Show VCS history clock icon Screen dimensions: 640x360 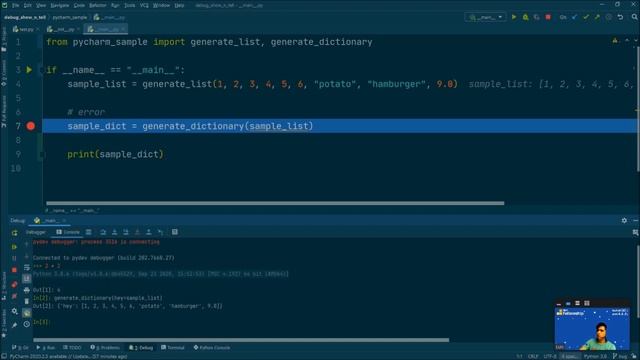coord(609,17)
